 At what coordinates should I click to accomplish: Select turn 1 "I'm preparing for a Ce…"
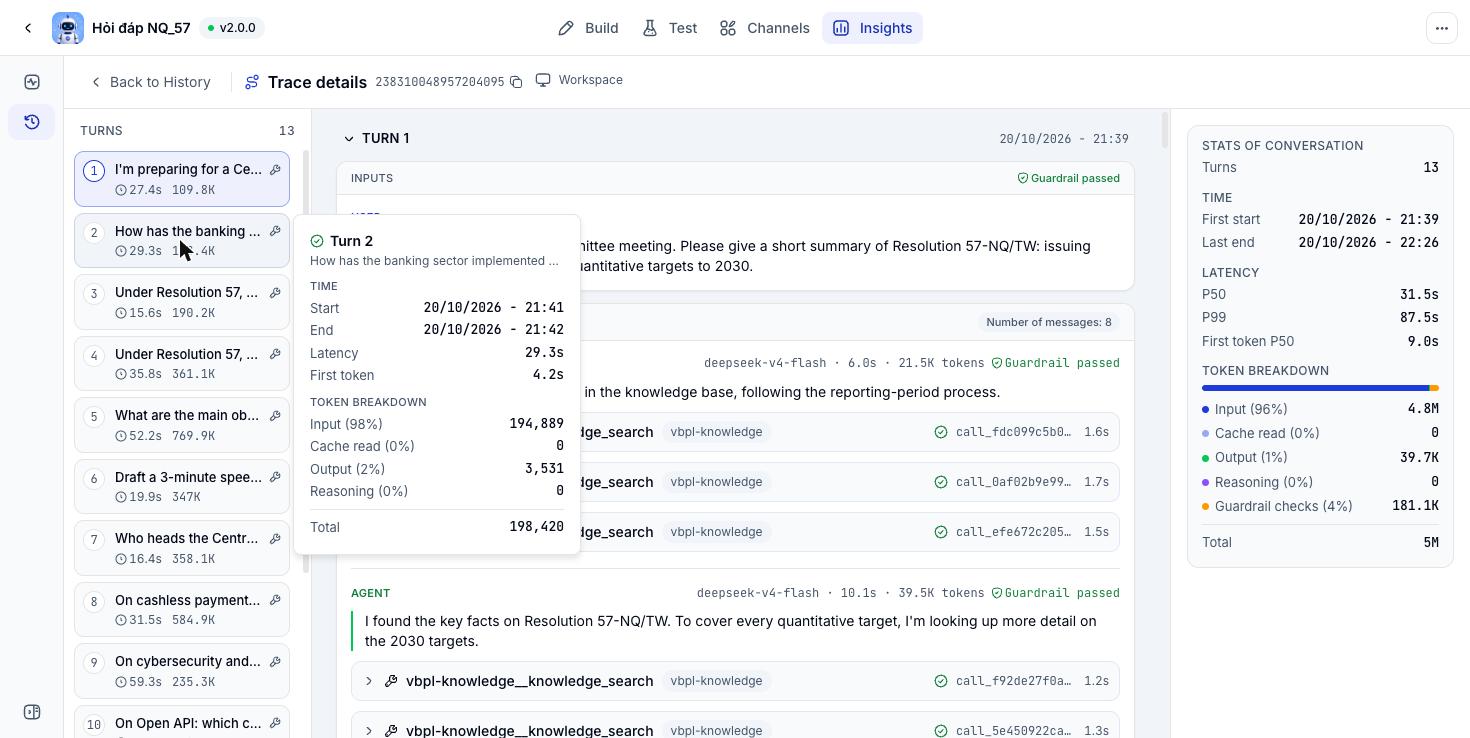[182, 179]
